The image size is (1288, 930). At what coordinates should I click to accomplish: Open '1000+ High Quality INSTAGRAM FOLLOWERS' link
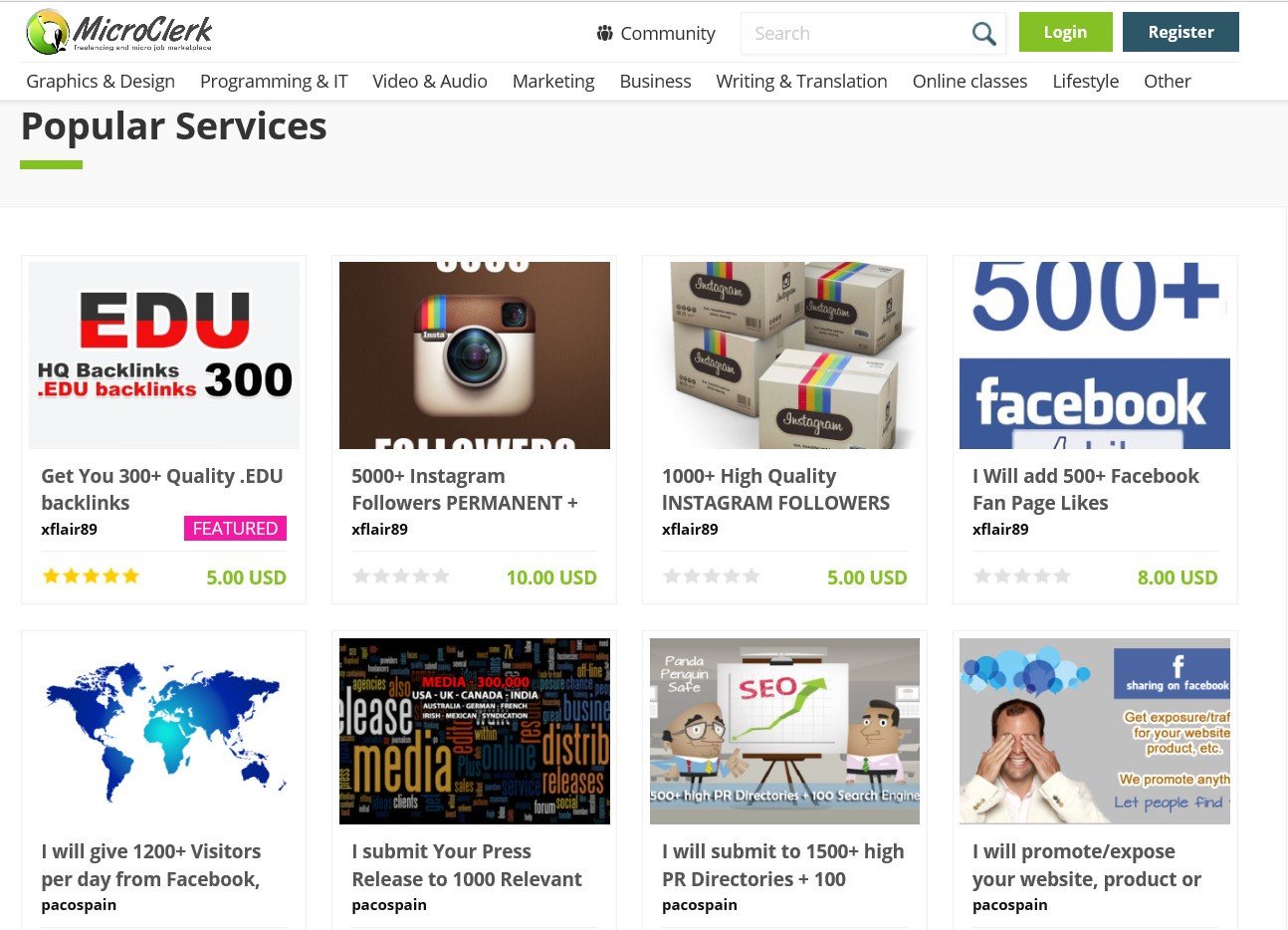point(776,489)
